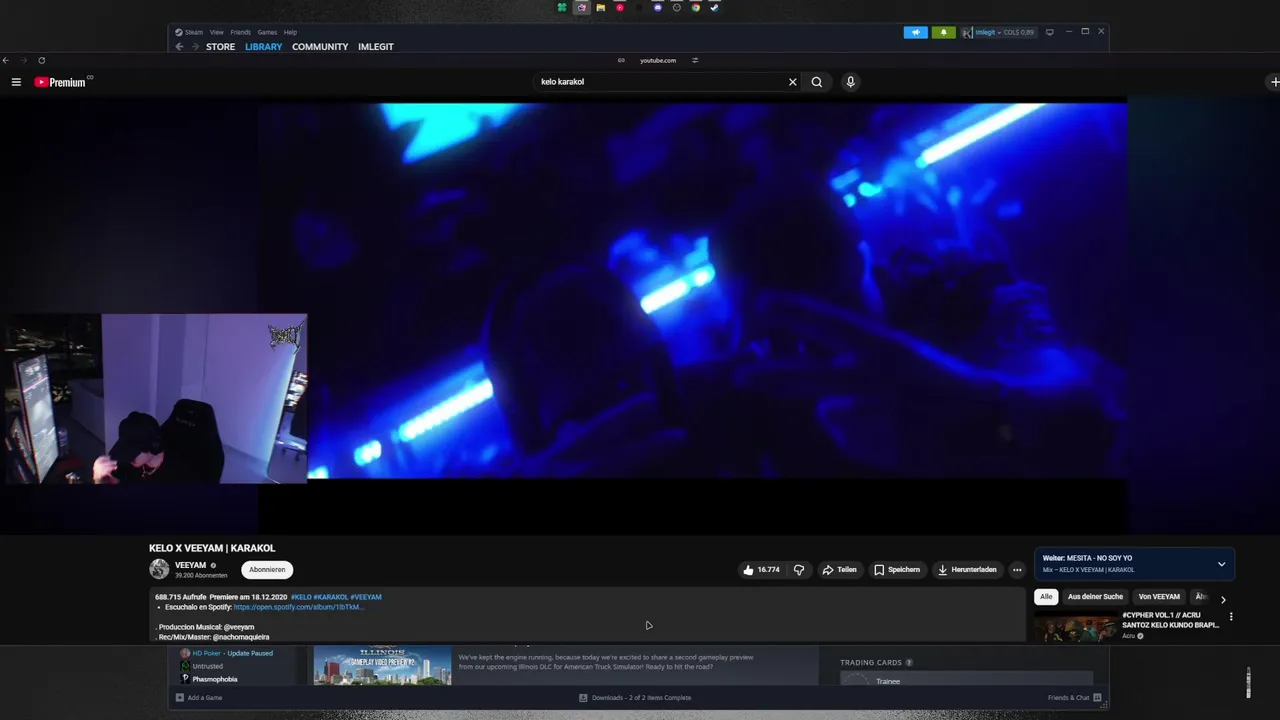Click the file folder icon in top dock
Image resolution: width=1280 pixels, height=720 pixels.
coord(600,7)
